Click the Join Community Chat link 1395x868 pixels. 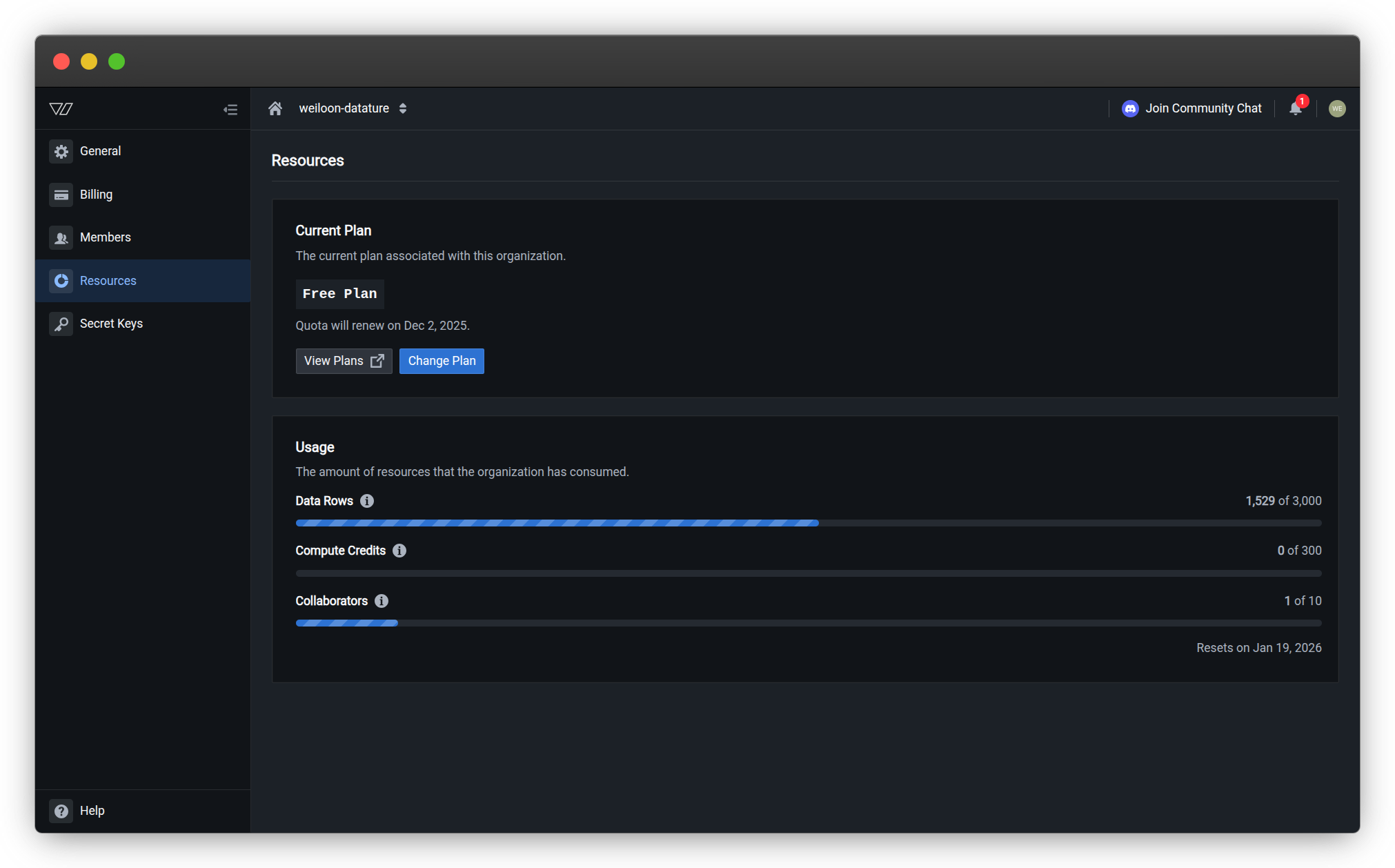[x=1203, y=108]
